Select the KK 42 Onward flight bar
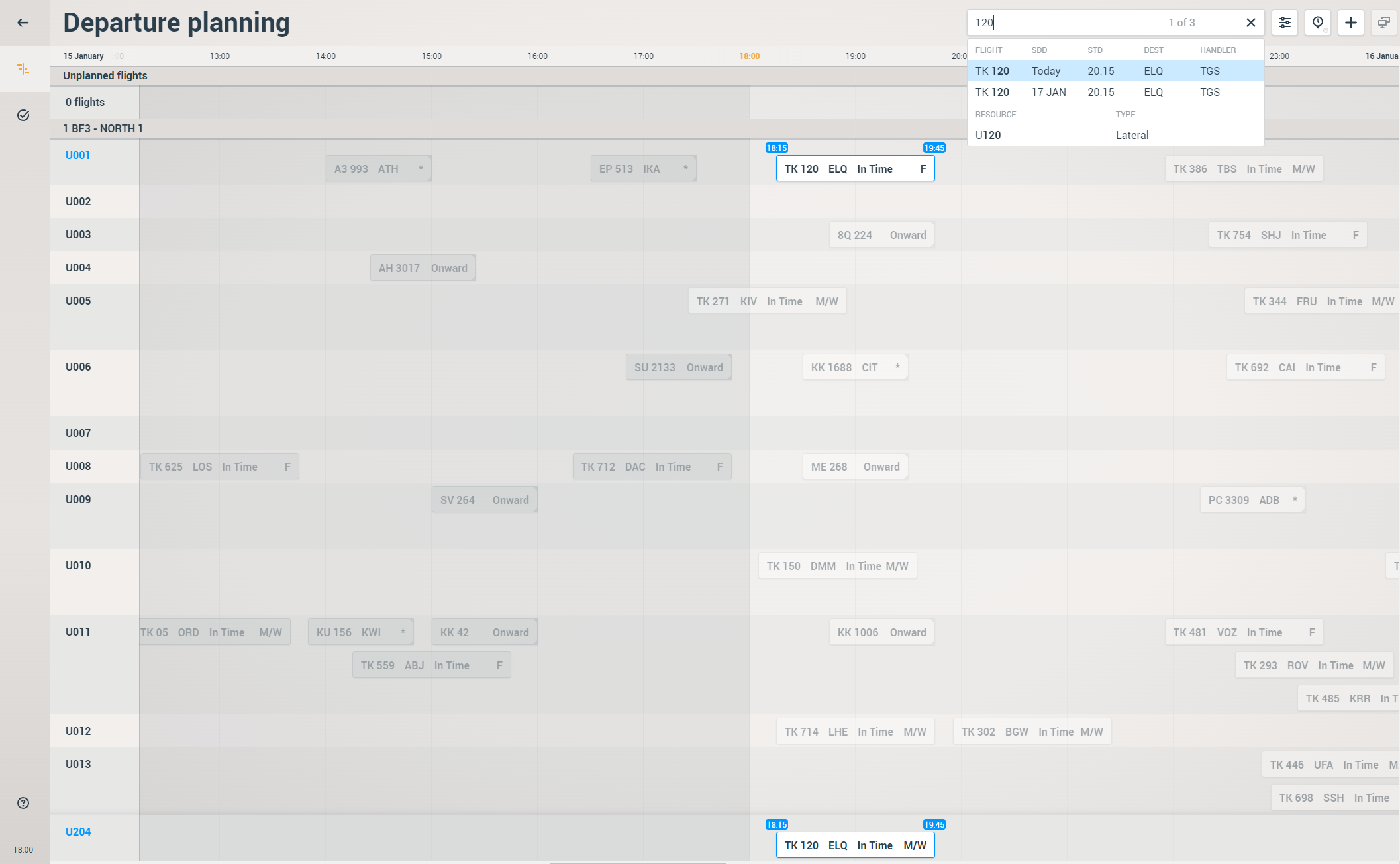The height and width of the screenshot is (864, 1400). point(485,632)
